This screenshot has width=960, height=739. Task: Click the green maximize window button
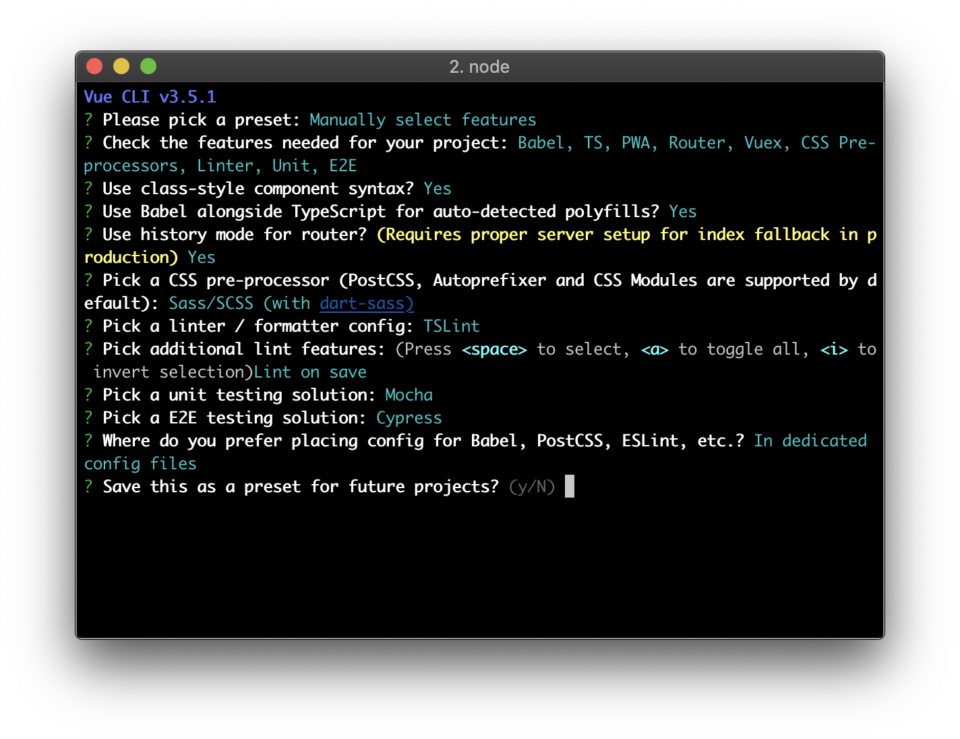pyautogui.click(x=148, y=67)
